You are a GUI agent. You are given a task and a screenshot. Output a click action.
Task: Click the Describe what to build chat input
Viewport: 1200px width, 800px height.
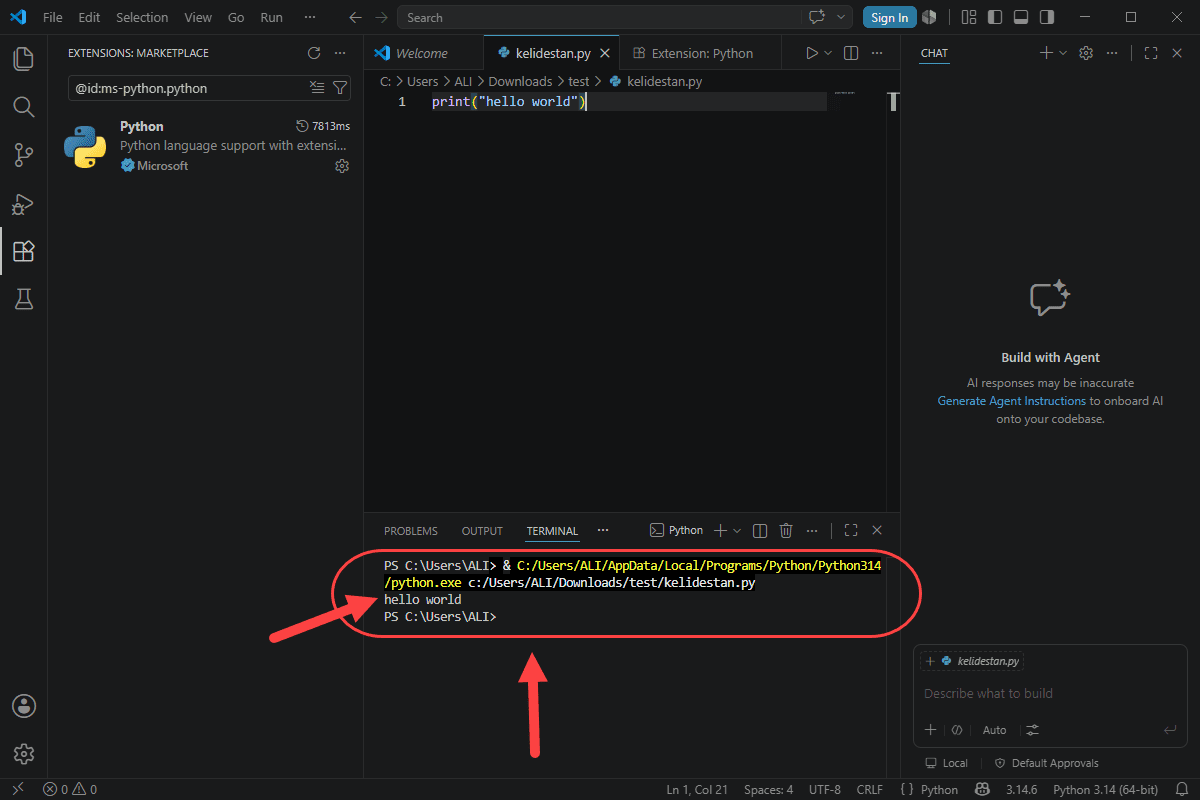[x=1050, y=693]
